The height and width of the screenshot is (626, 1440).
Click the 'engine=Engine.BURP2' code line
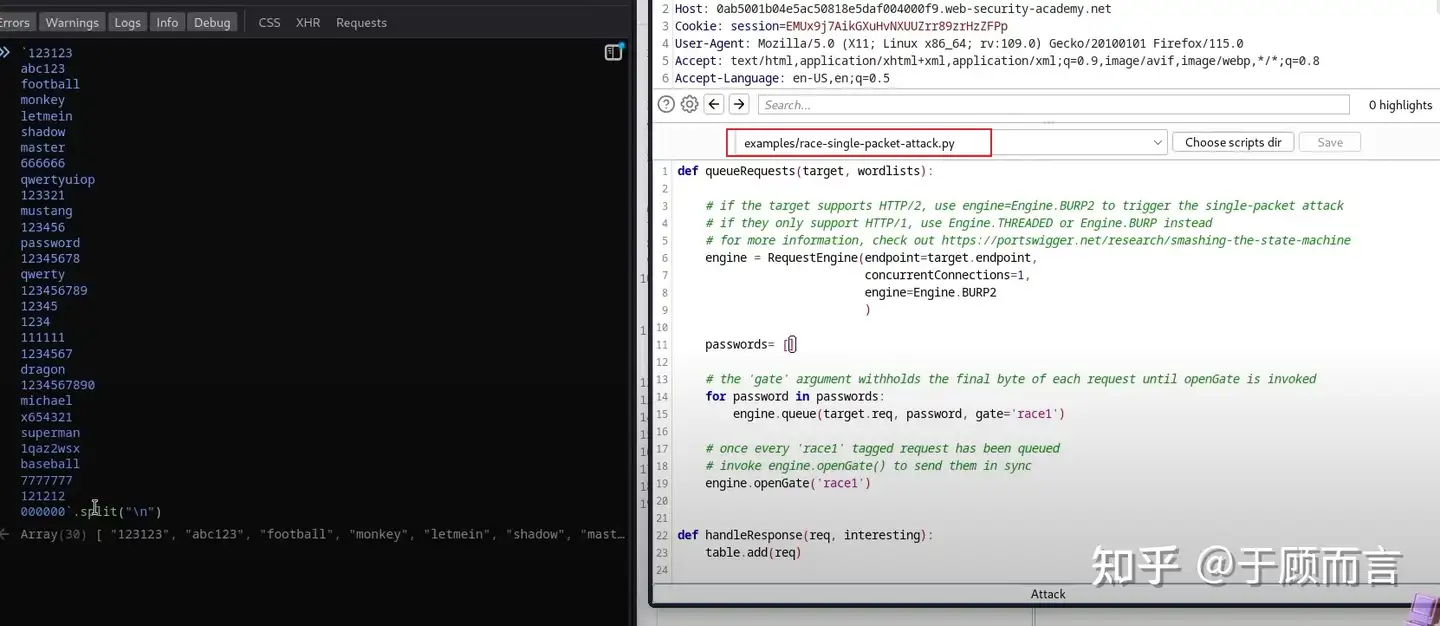click(x=930, y=292)
